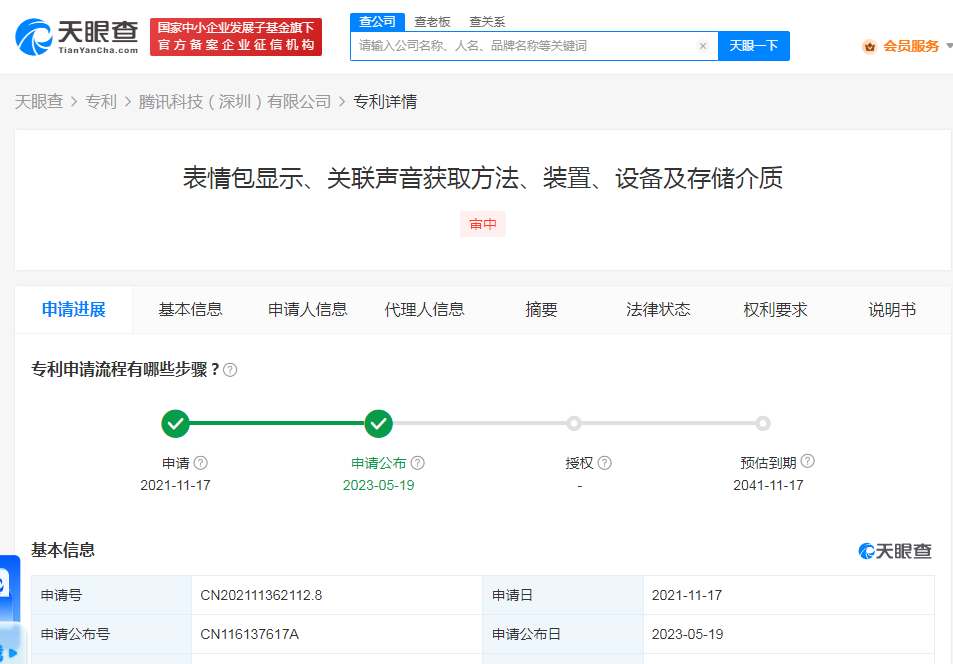Click the member services crown icon
The image size is (953, 664).
870,46
